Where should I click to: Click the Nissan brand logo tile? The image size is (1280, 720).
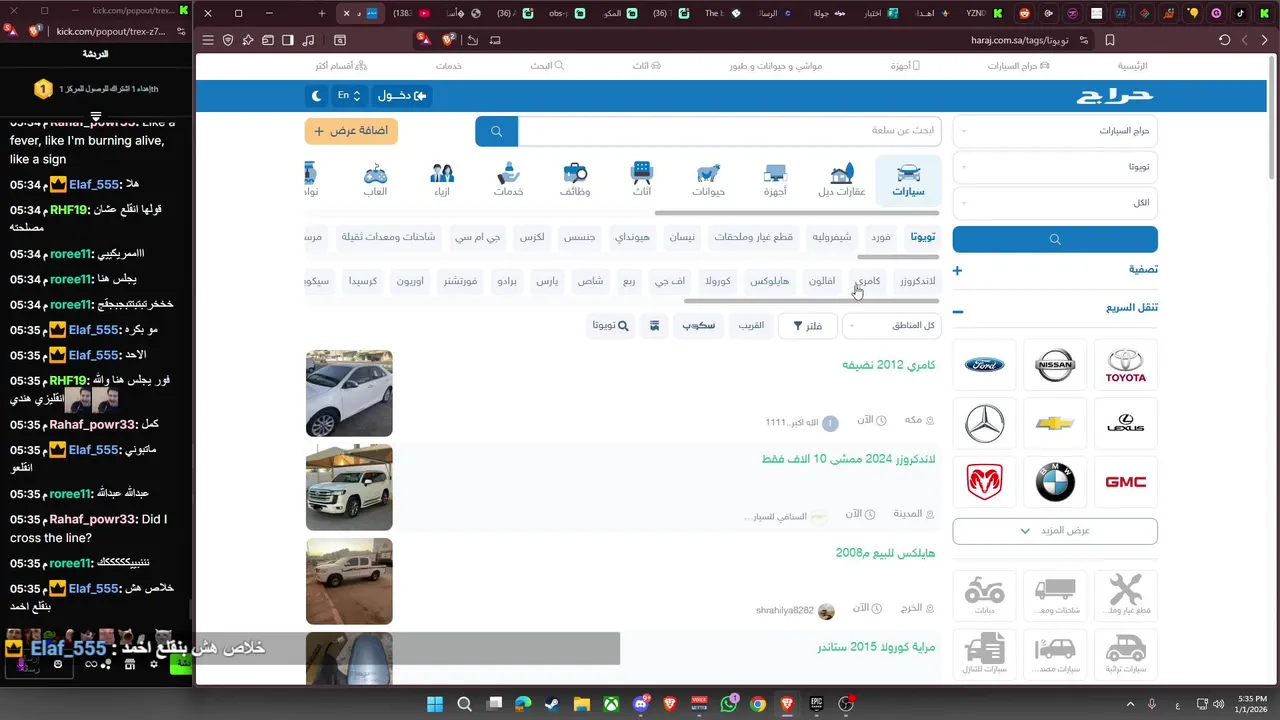coord(1055,365)
